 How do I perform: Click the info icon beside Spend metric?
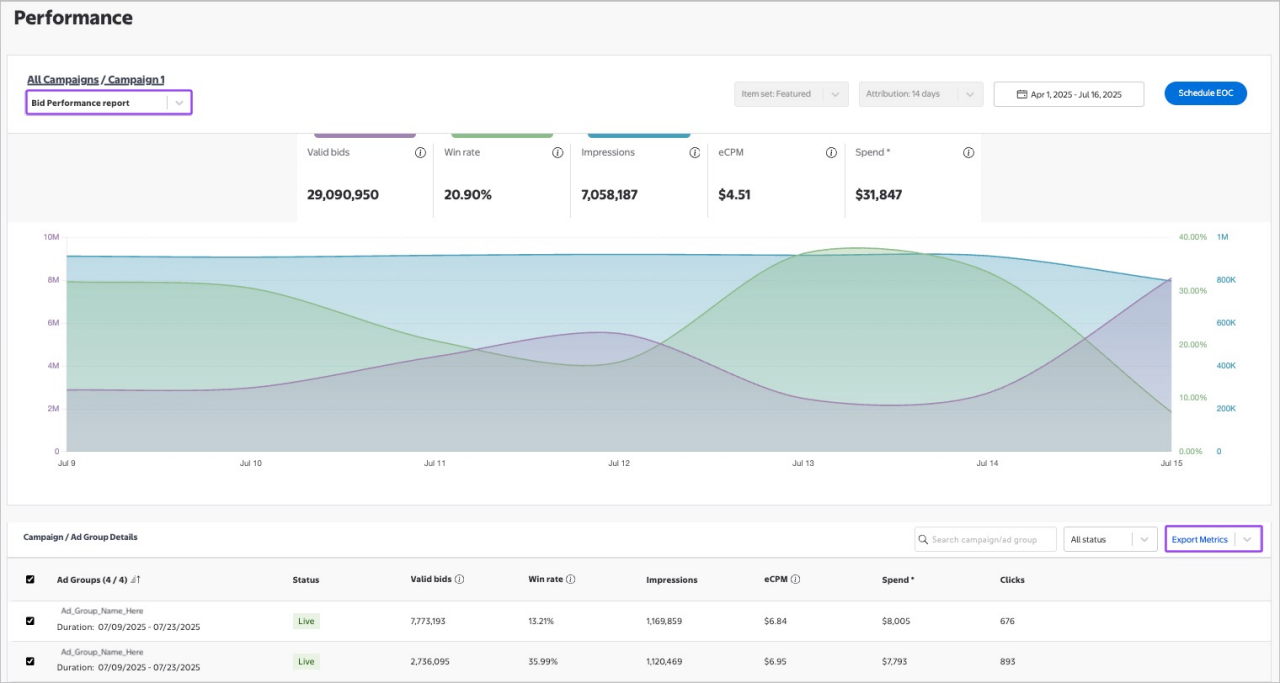click(x=967, y=152)
